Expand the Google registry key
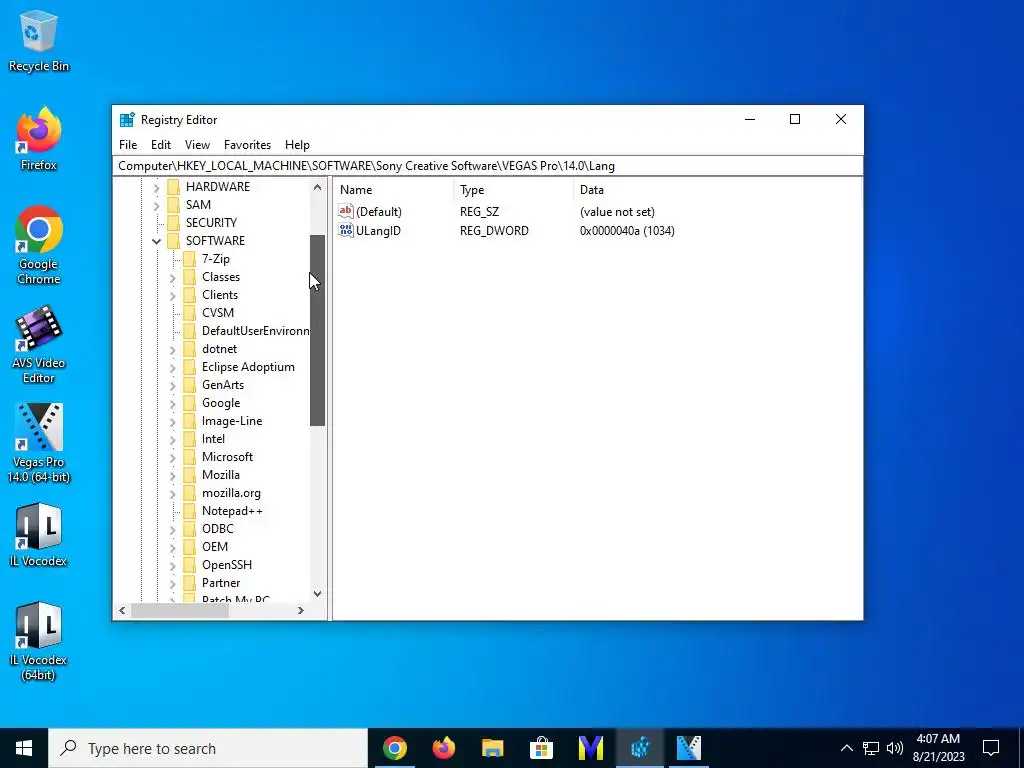This screenshot has height=768, width=1024. pos(172,404)
